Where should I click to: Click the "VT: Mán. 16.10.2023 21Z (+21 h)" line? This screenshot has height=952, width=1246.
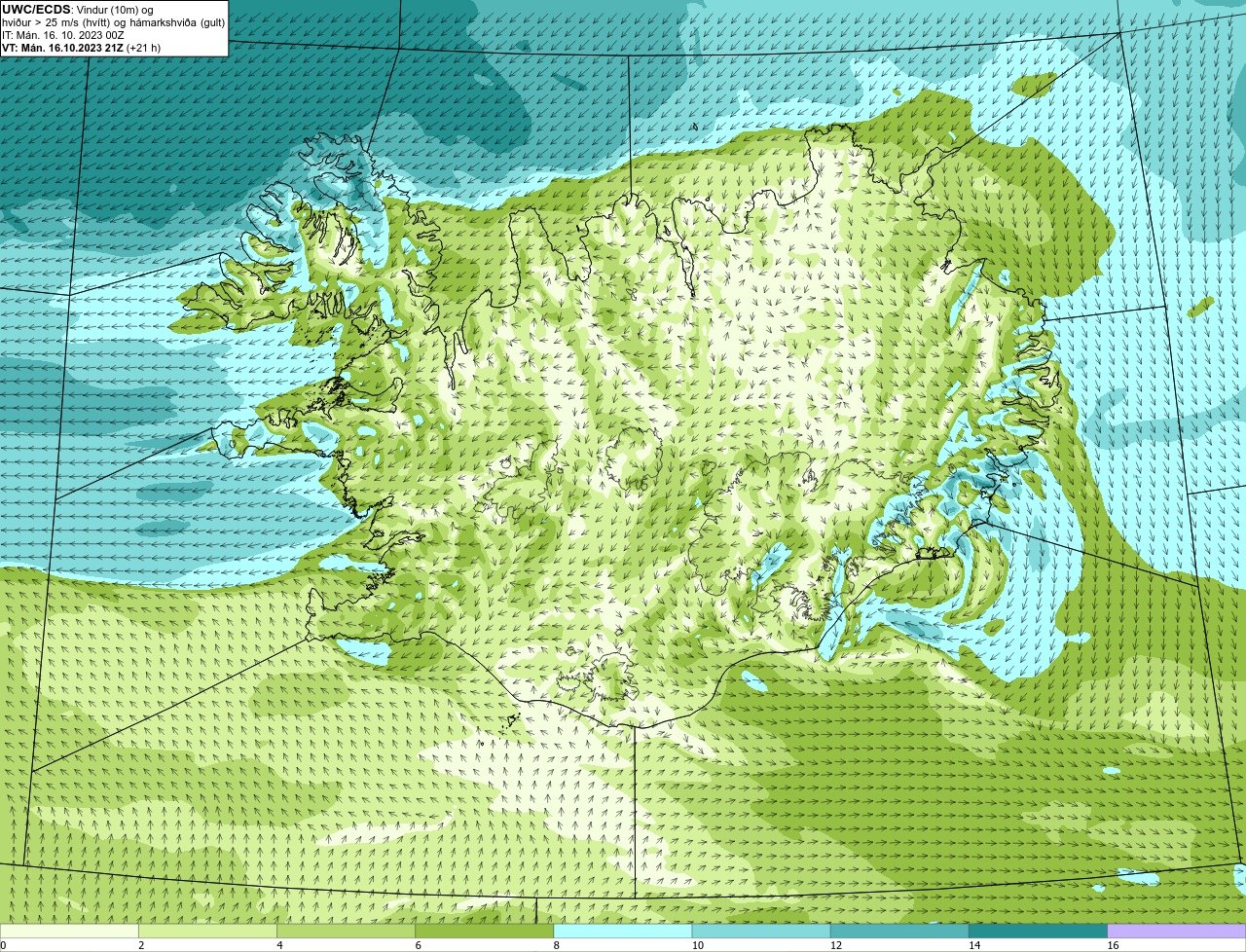click(81, 48)
